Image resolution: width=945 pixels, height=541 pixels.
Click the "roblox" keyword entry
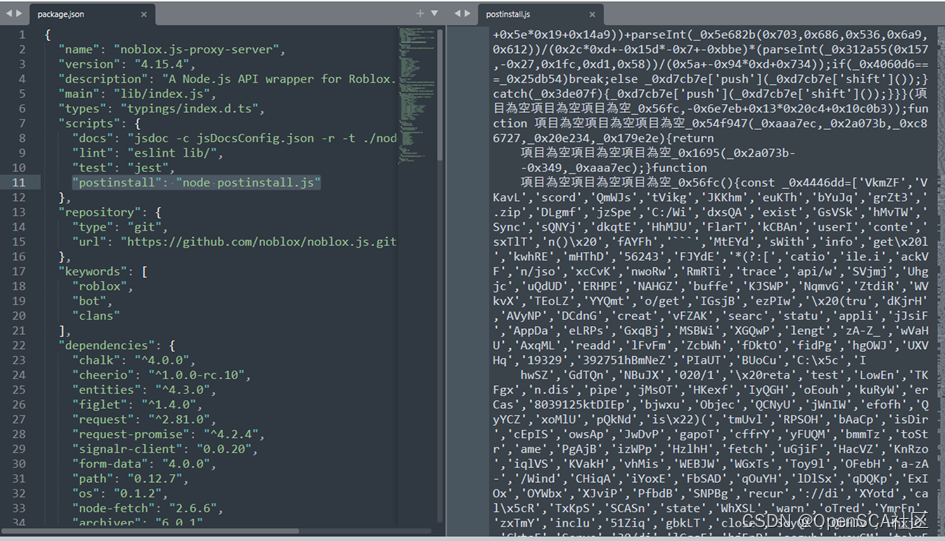tap(102, 286)
